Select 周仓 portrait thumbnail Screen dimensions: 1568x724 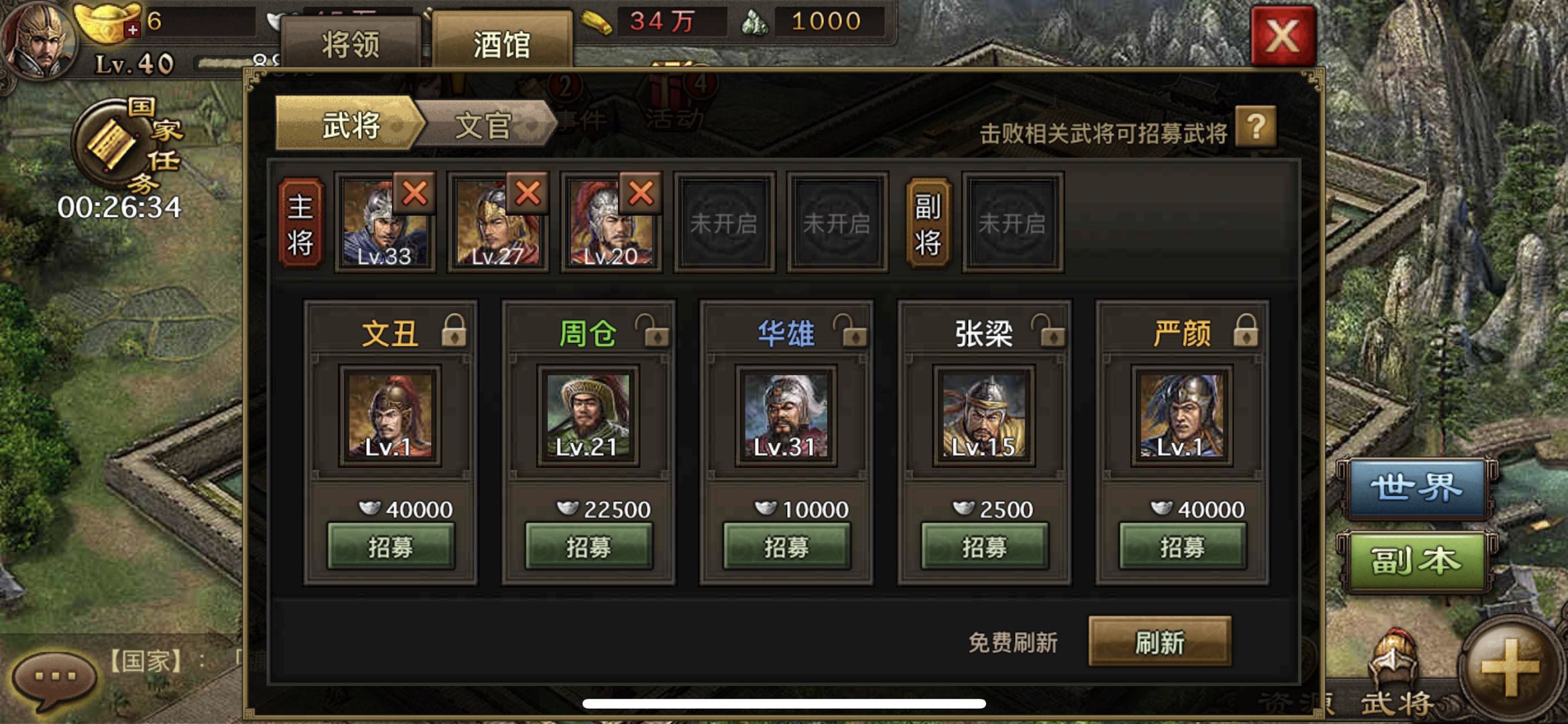(588, 416)
